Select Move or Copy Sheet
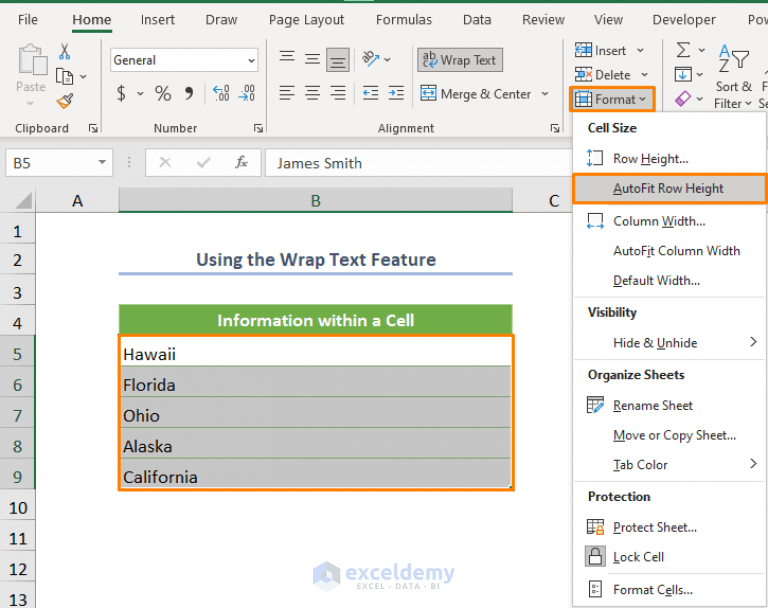 coord(669,436)
